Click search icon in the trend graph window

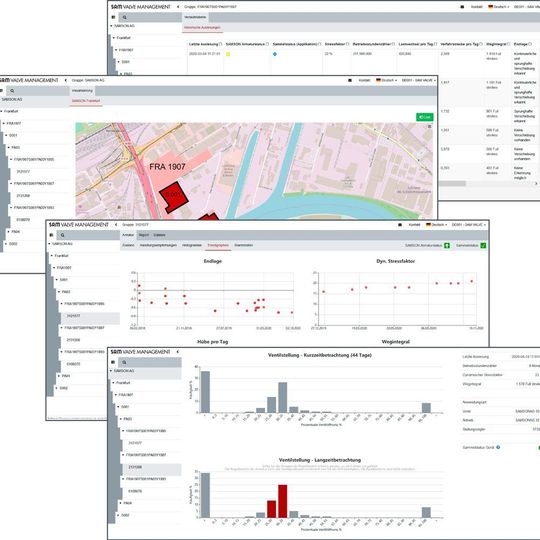tap(62, 235)
